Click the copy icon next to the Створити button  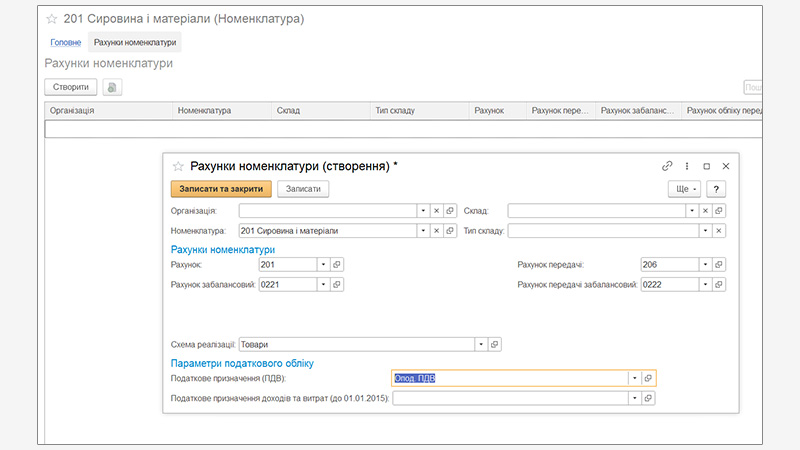tap(112, 87)
